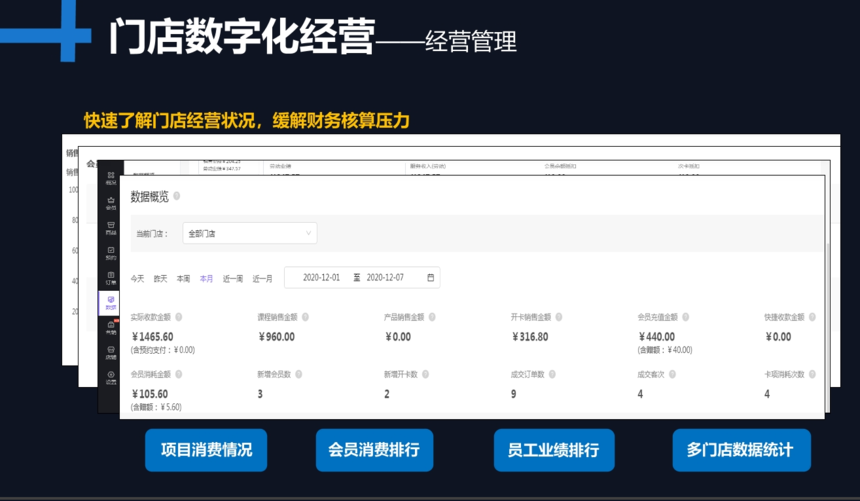Click help icon next to 课程销售金额
Screen dimensions: 860x501
pyautogui.click(x=305, y=317)
